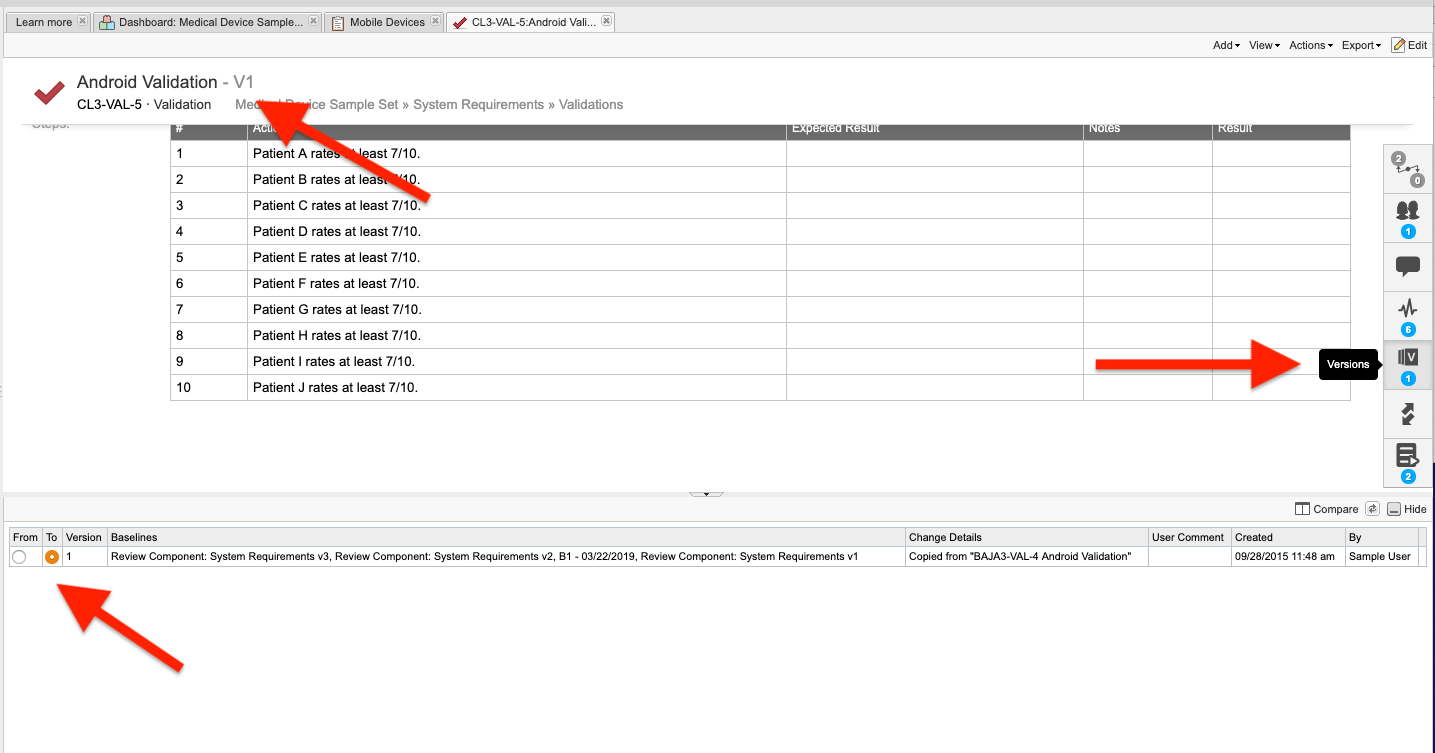Image resolution: width=1435 pixels, height=753 pixels.
Task: Click the Versions icon in the side toolbar
Action: (x=1408, y=365)
